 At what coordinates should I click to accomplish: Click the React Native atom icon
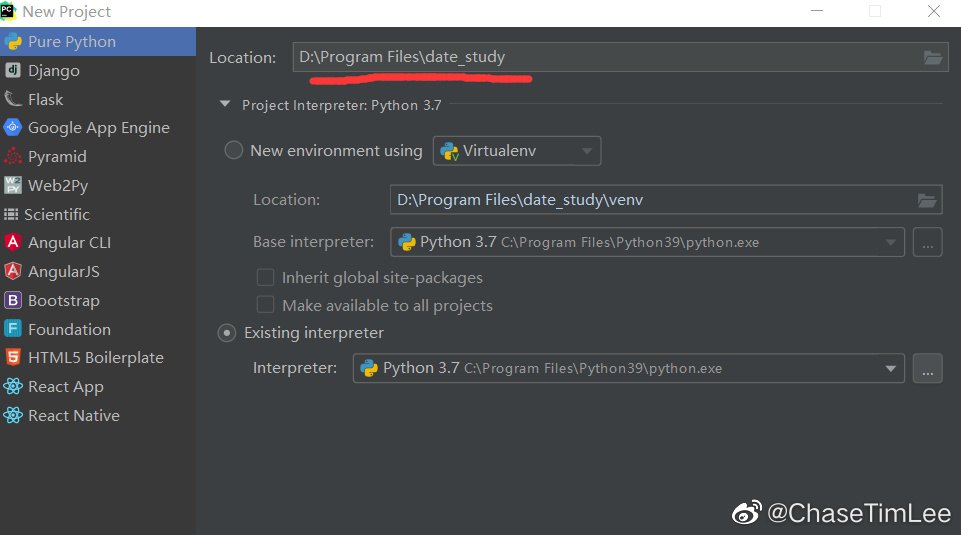[13, 415]
